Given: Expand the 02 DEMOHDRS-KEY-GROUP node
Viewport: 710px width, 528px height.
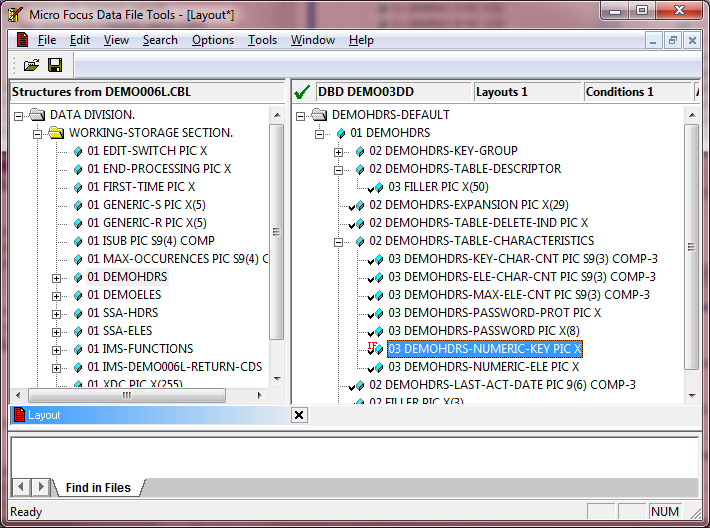Looking at the screenshot, I should (339, 151).
